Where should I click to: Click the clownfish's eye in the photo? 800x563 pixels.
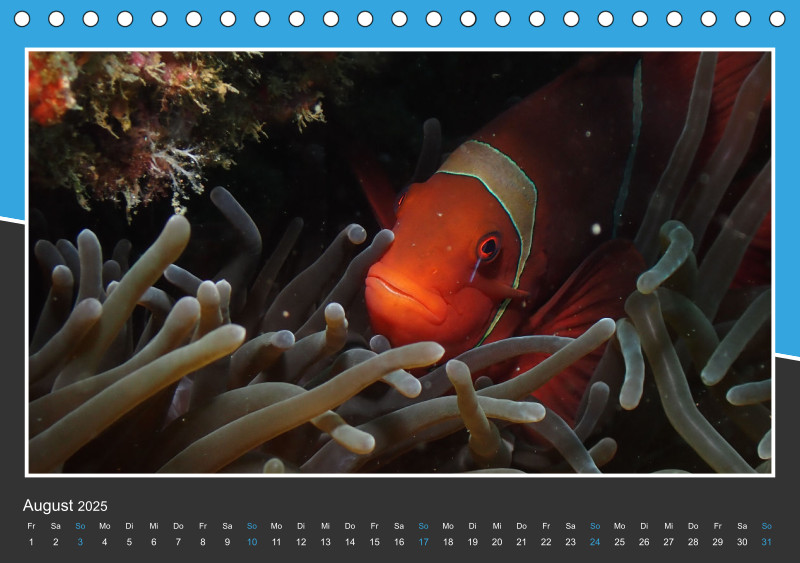[x=488, y=247]
